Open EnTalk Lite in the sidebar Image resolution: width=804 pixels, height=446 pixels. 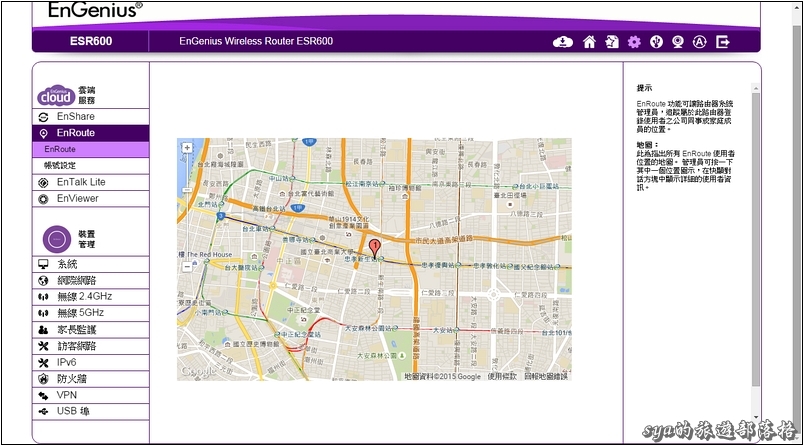[91, 182]
